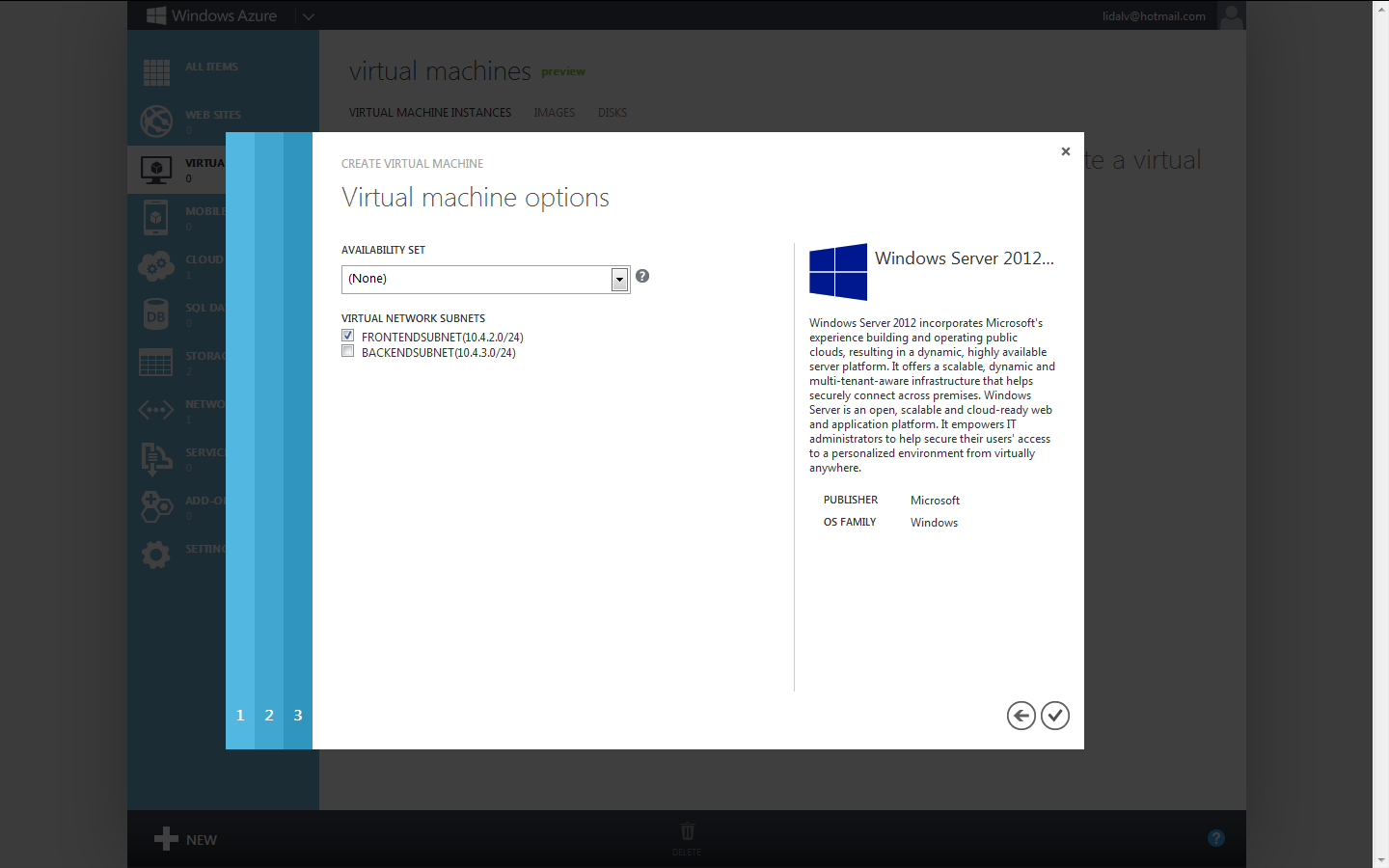Click the WEB SITES label in sidebar
1389x868 pixels.
click(213, 115)
